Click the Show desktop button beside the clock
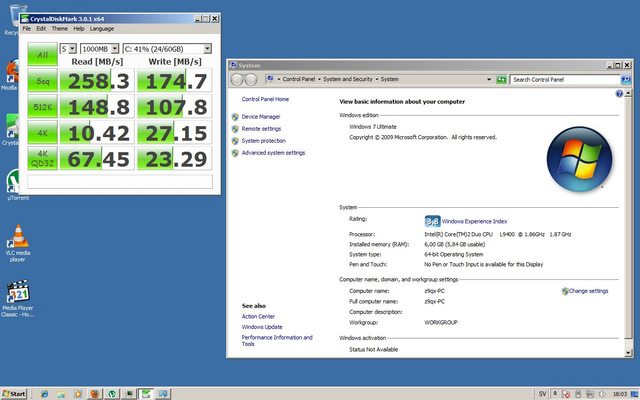 [634, 394]
